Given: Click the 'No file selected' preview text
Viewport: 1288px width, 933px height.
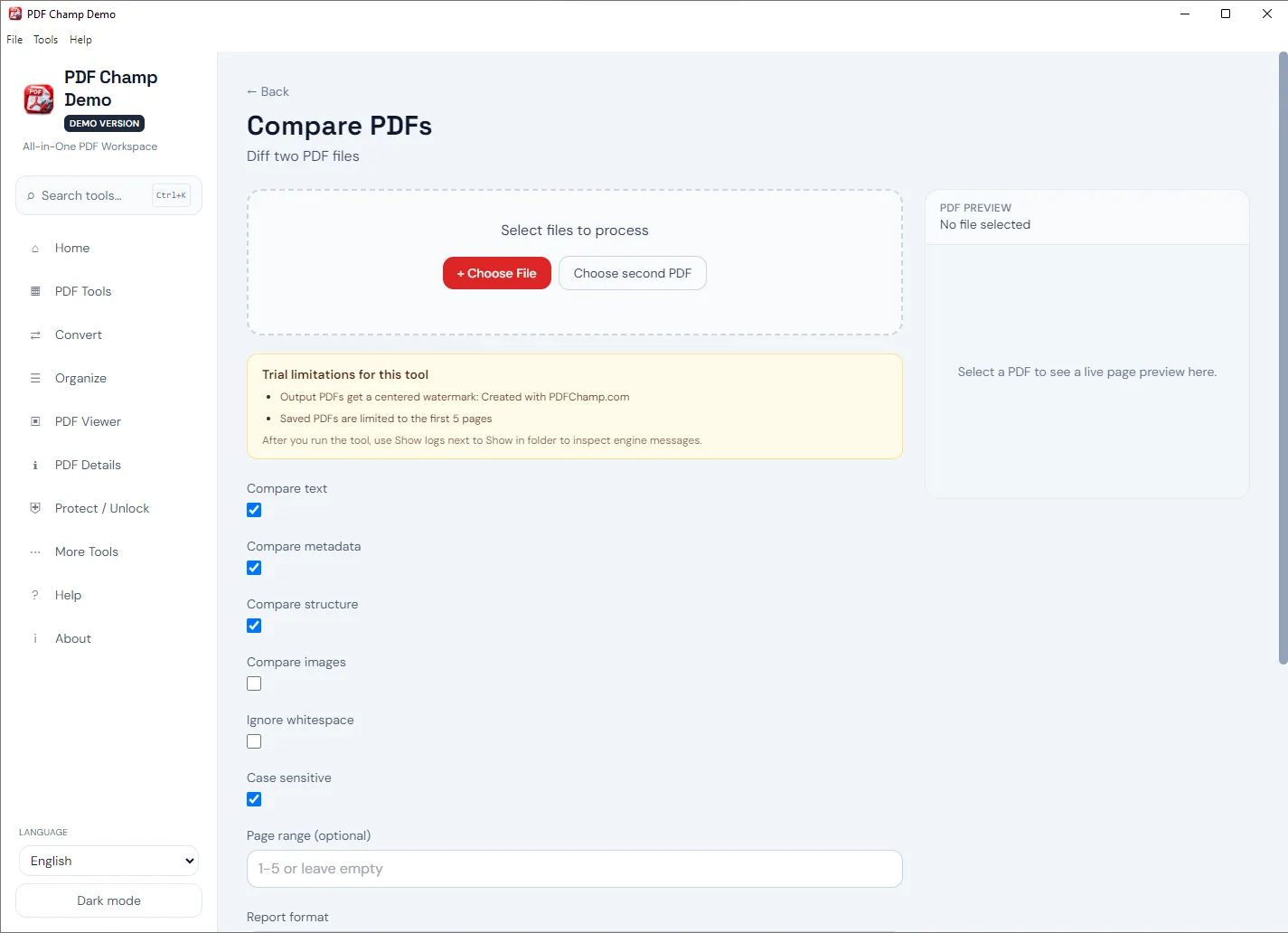Looking at the screenshot, I should (x=985, y=224).
